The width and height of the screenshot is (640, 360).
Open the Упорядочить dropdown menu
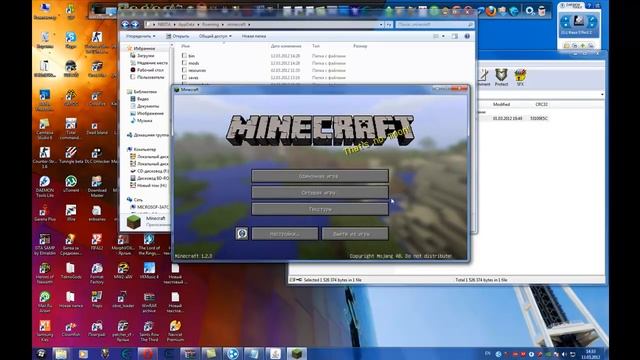140,36
